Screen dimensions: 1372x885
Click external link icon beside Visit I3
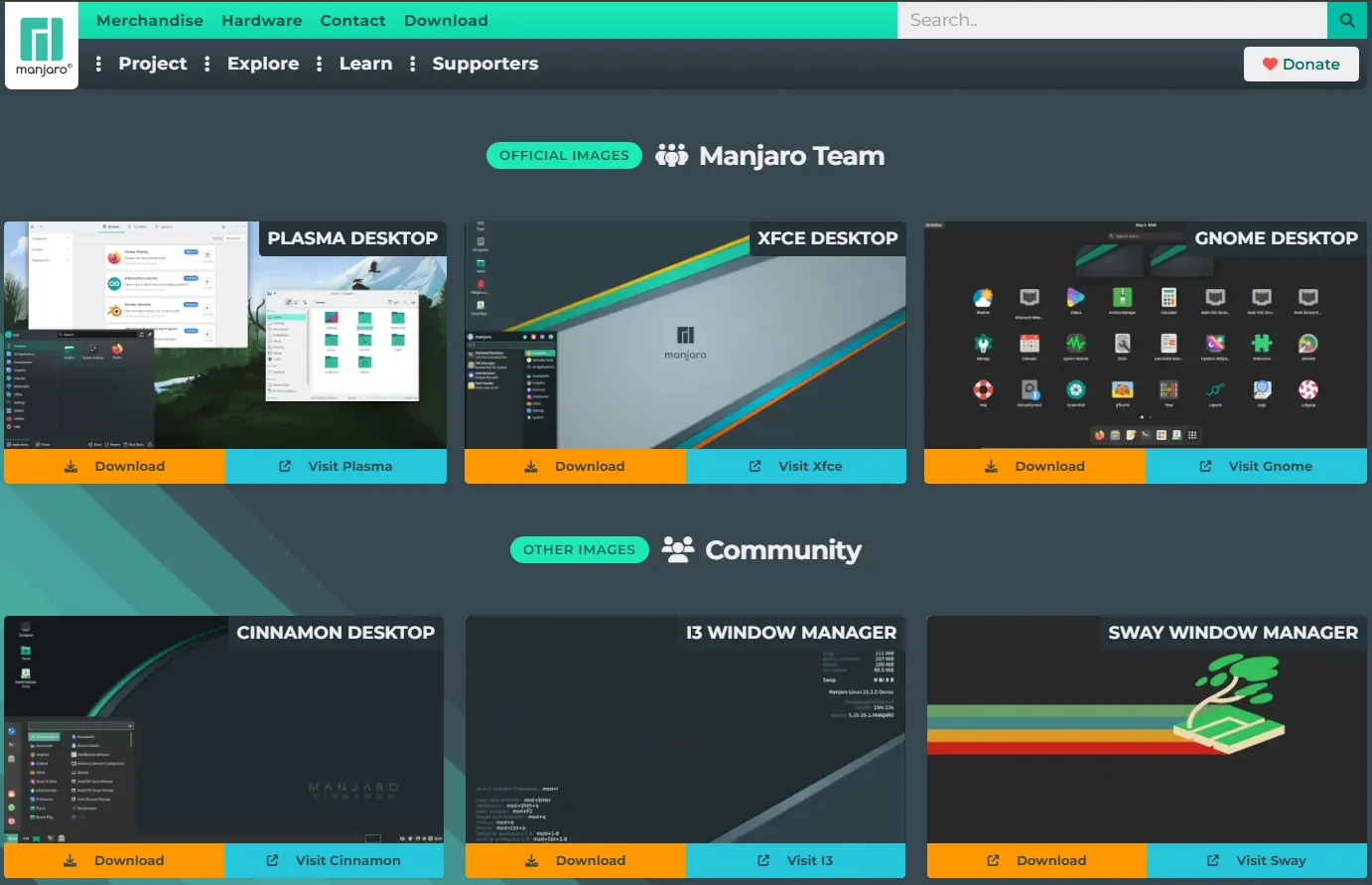pyautogui.click(x=763, y=860)
